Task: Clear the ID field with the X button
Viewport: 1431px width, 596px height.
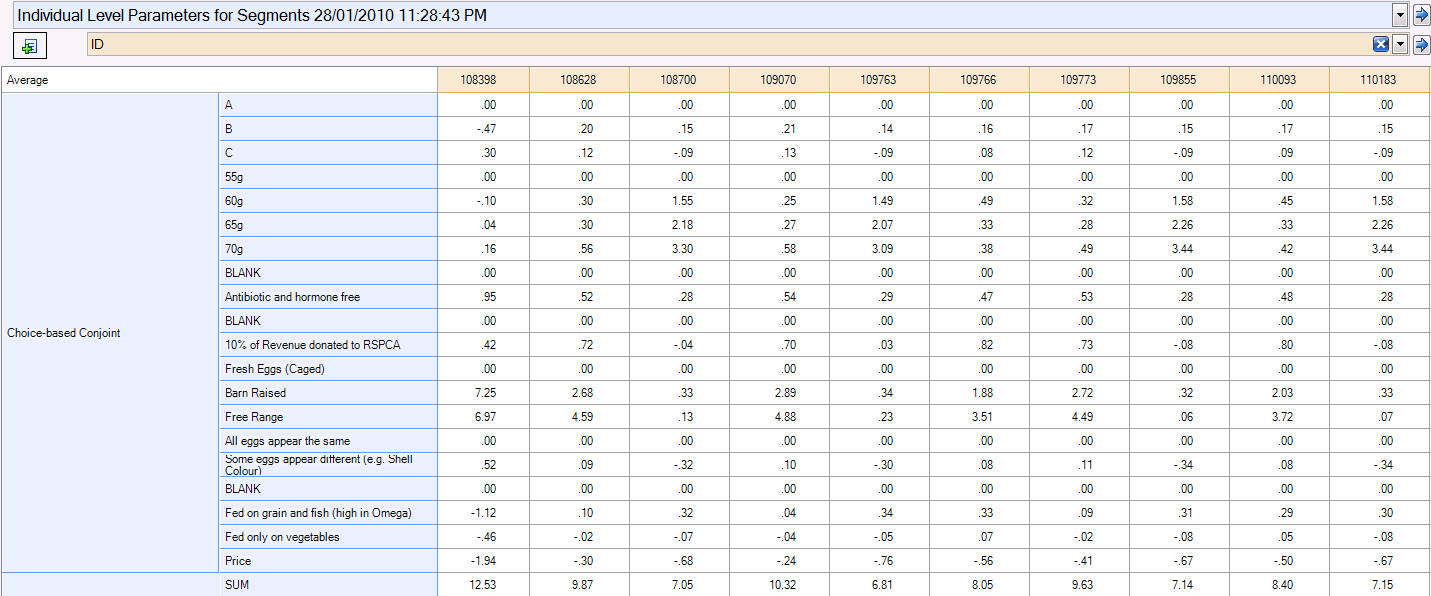Action: 1380,44
